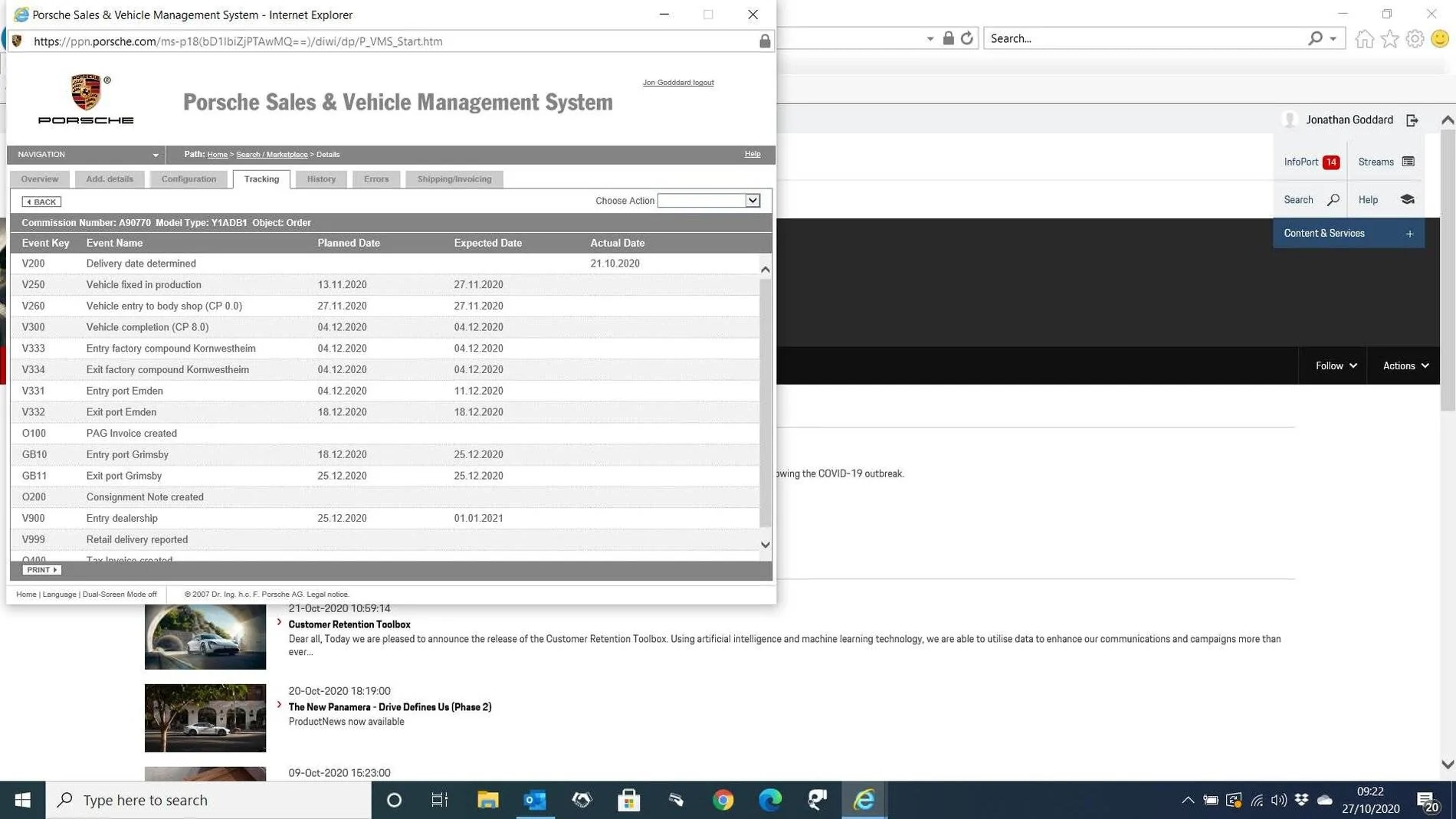This screenshot has height=819, width=1456.
Task: Open address bar dropdown in background browser
Action: (x=930, y=38)
